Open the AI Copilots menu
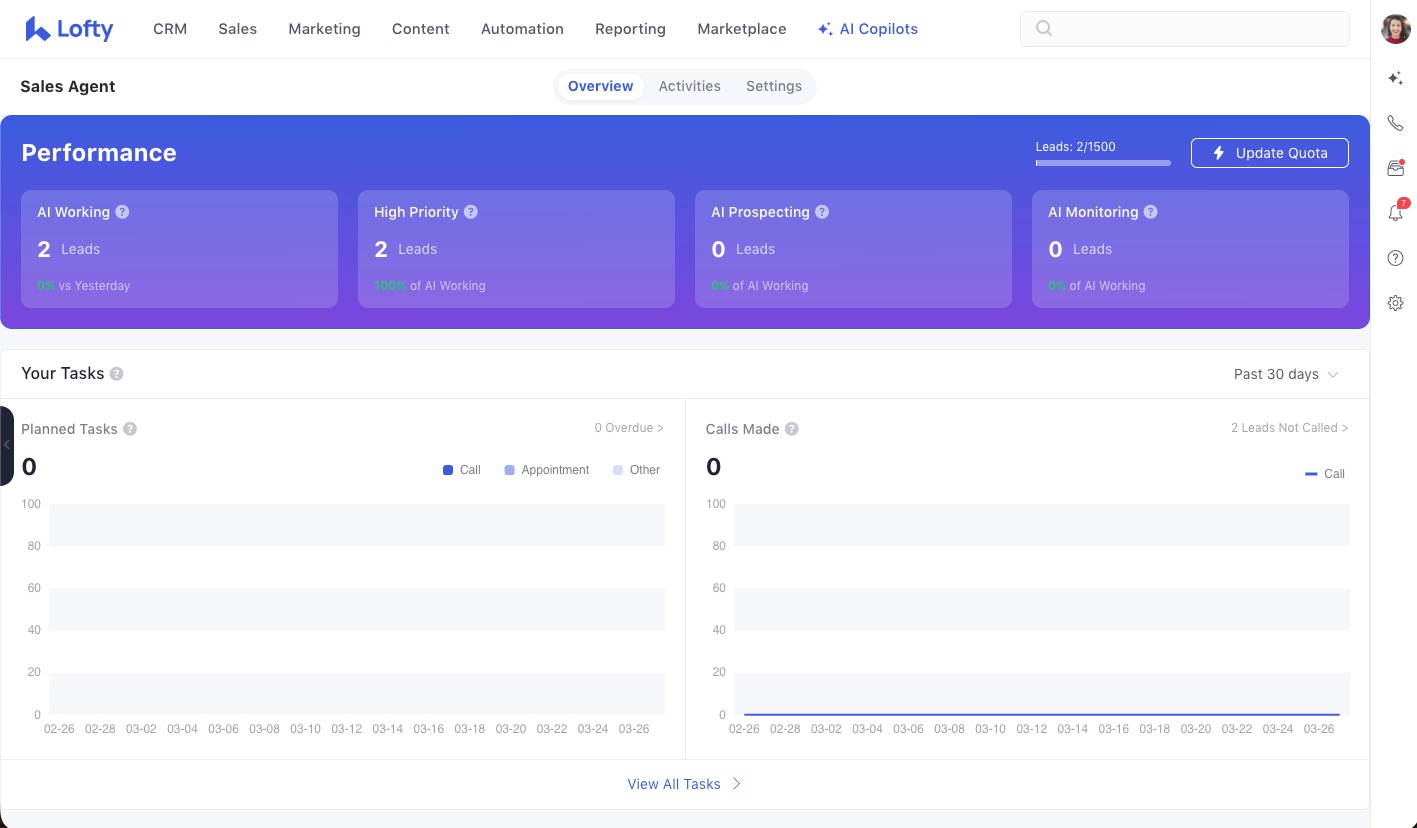Viewport: 1417px width, 828px height. pyautogui.click(x=867, y=29)
